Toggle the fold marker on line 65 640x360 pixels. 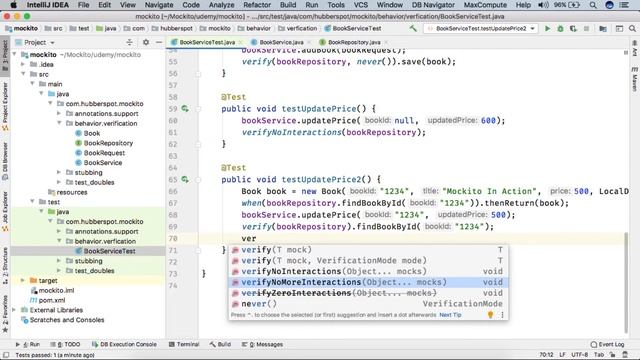pos(198,180)
